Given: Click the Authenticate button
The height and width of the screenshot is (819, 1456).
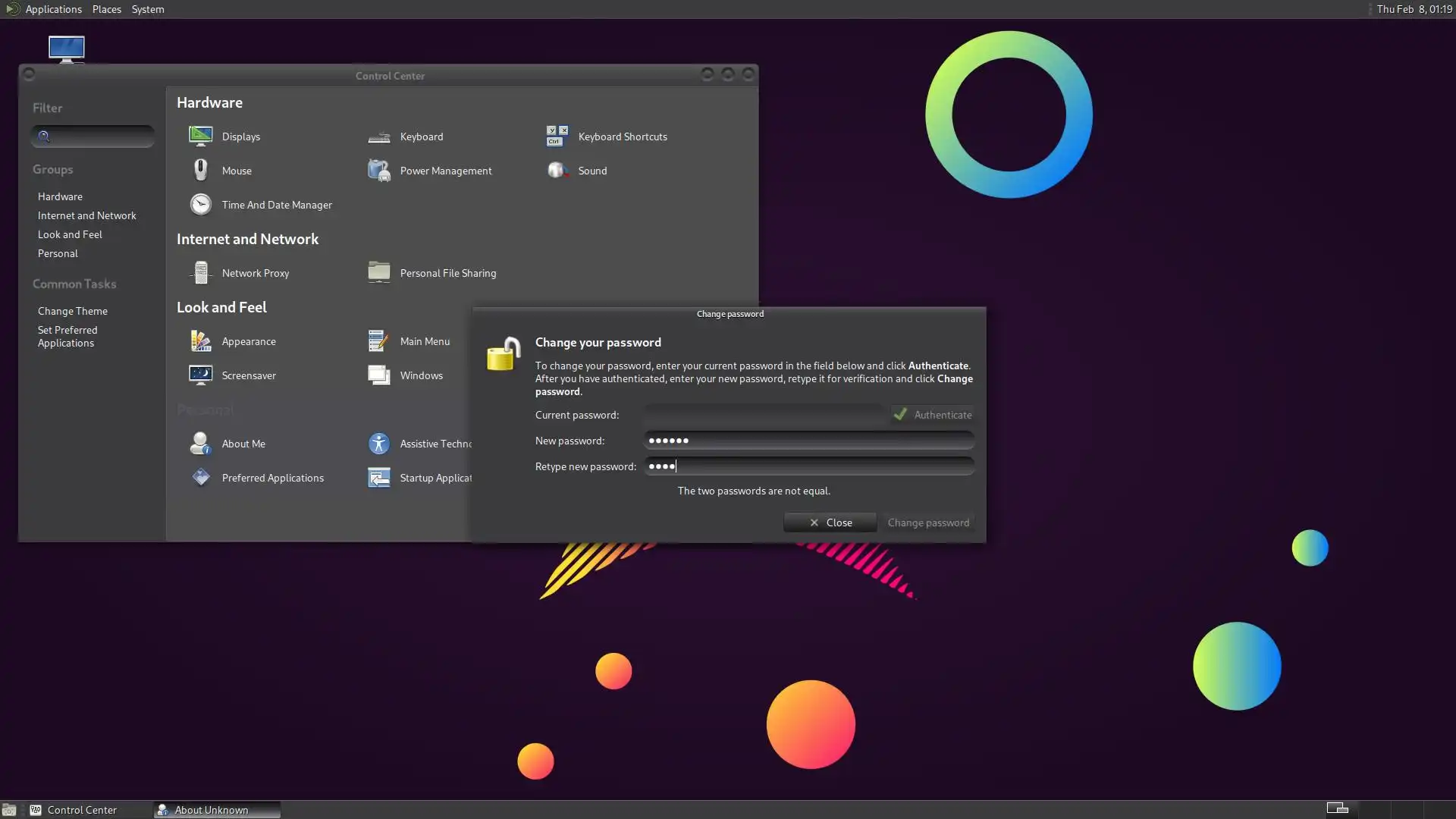Looking at the screenshot, I should (x=933, y=415).
